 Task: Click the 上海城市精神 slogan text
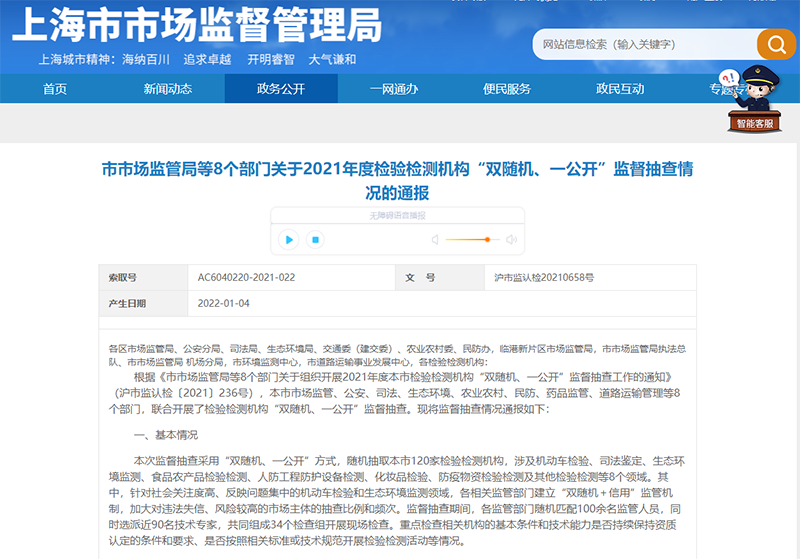pos(197,60)
